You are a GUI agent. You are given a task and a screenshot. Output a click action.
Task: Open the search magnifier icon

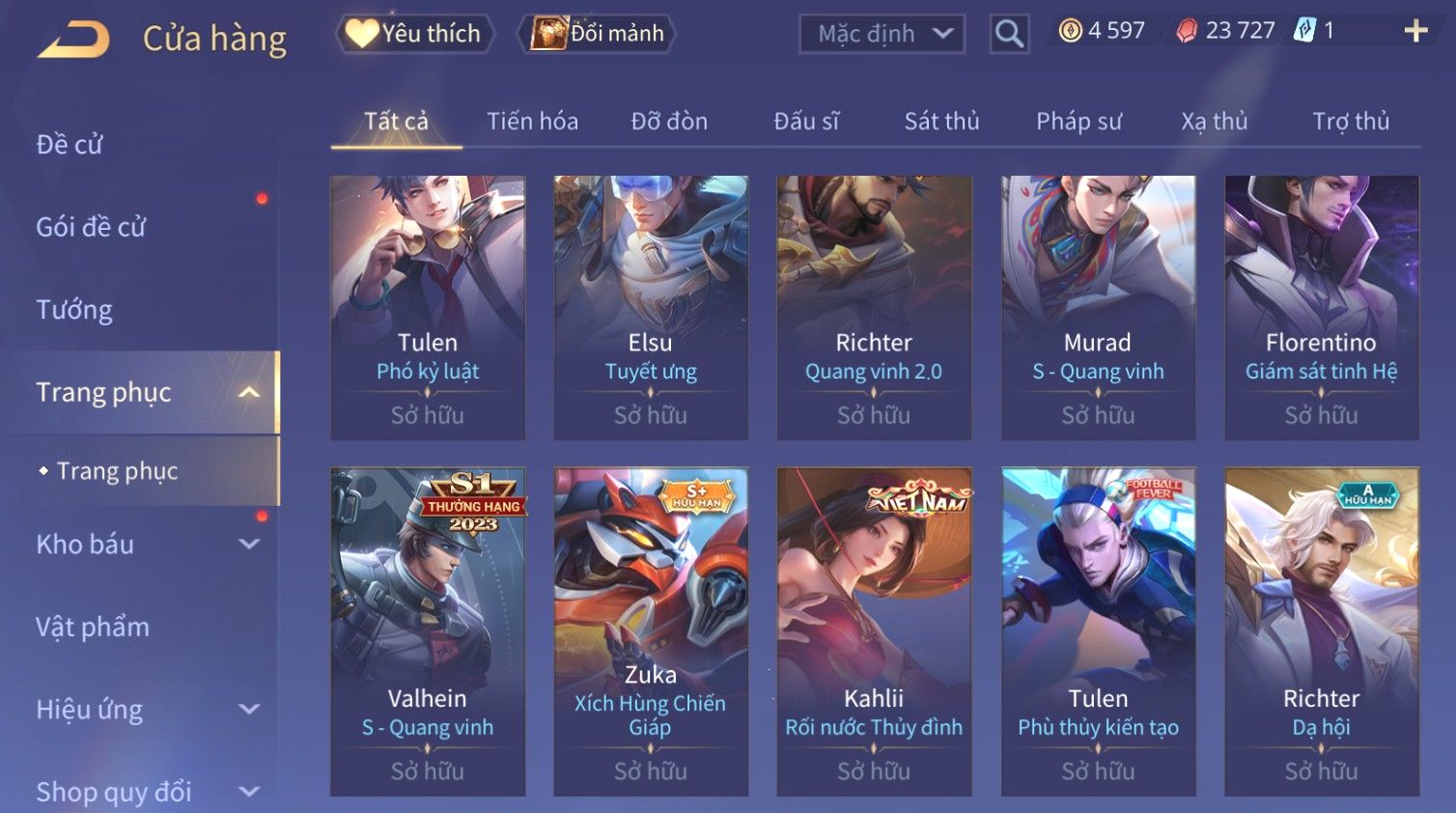1009,35
